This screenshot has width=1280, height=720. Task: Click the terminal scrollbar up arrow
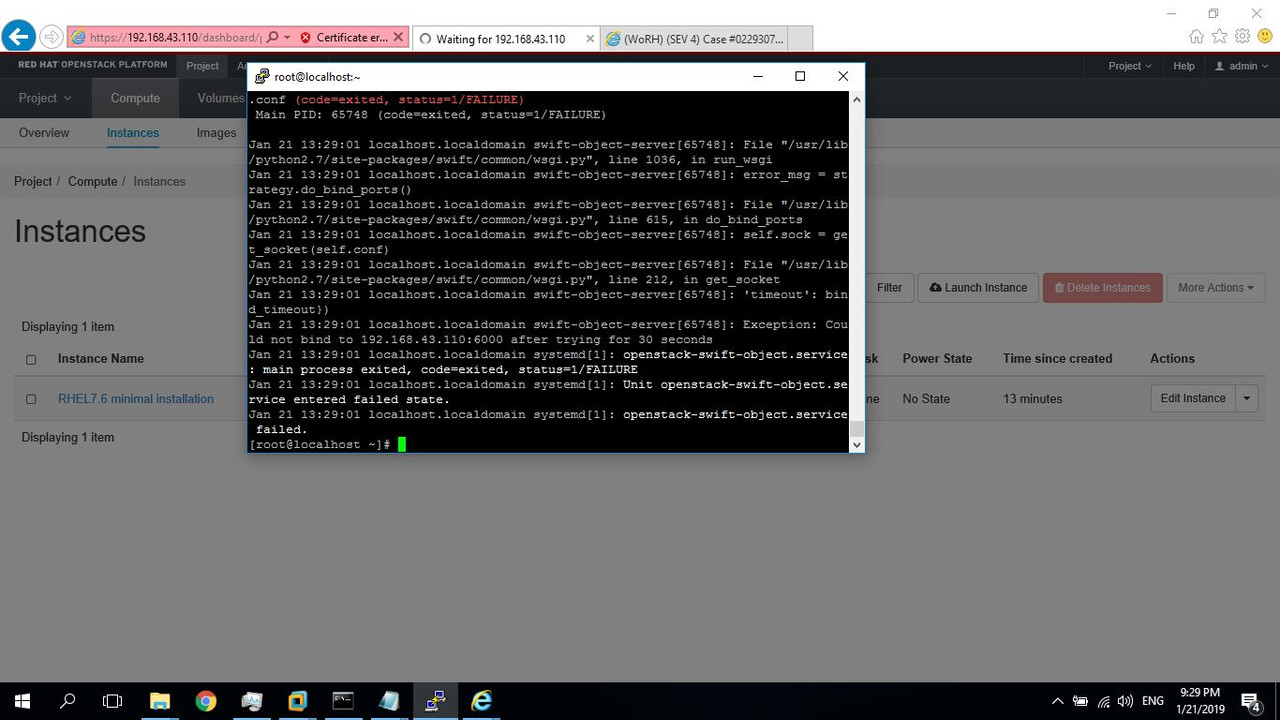pos(856,99)
